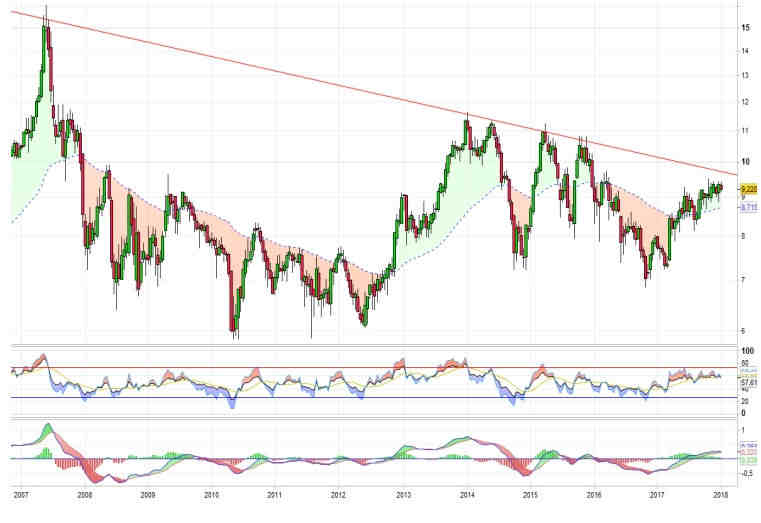
Task: Click the -0.5 label on the MACD axis
Action: coord(747,473)
